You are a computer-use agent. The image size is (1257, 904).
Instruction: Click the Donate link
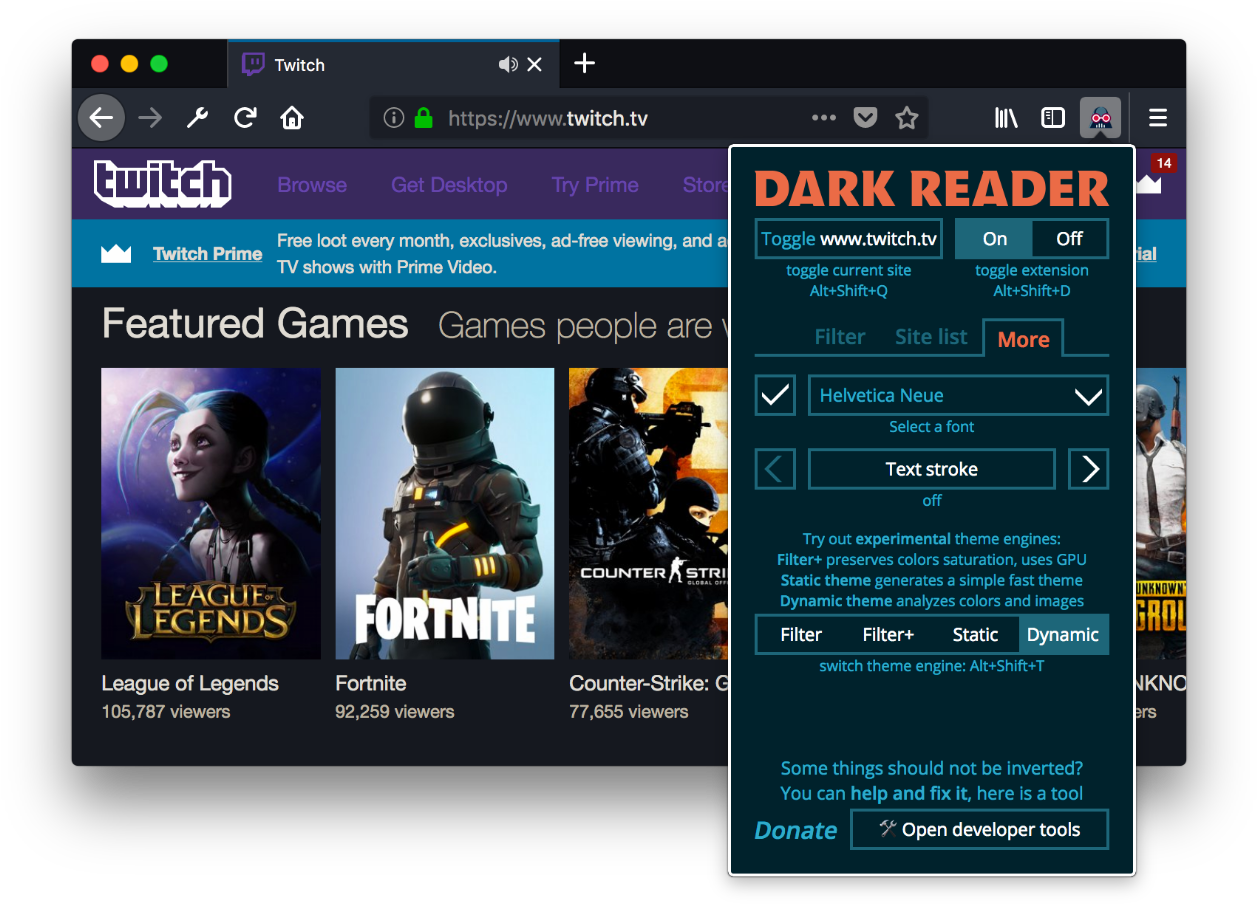pyautogui.click(x=796, y=830)
